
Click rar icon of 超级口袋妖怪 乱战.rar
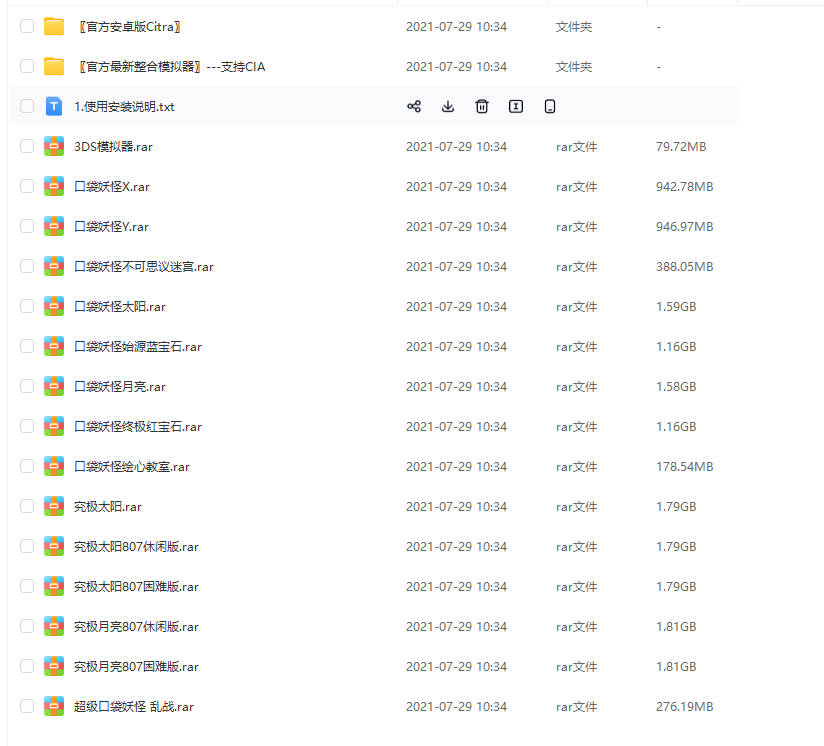[54, 706]
